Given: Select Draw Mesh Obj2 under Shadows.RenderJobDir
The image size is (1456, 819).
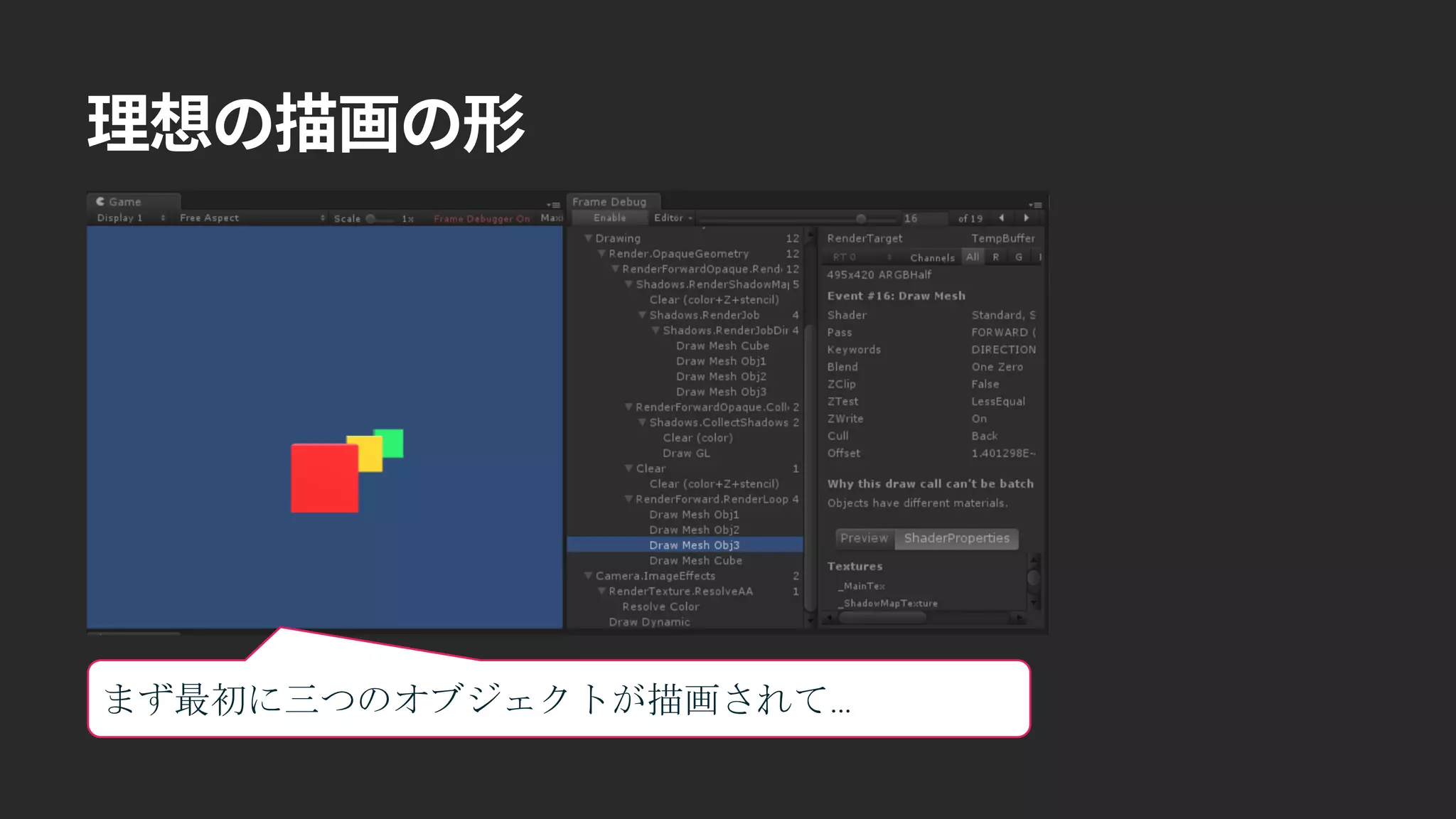Looking at the screenshot, I should (721, 377).
